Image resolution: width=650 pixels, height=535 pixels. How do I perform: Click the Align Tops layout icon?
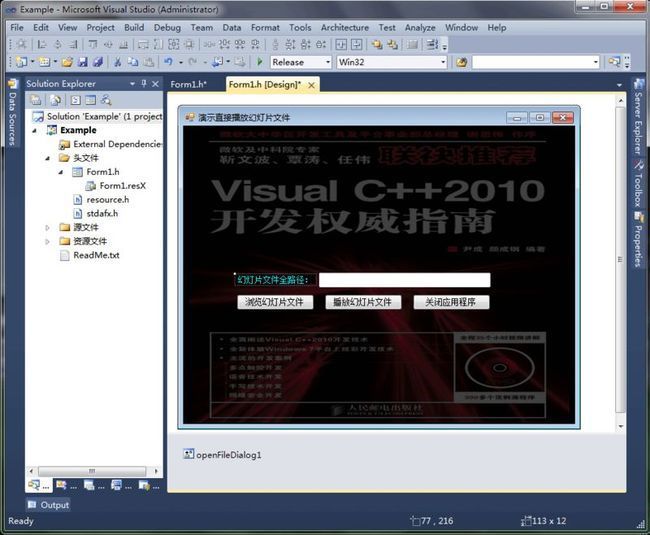tap(93, 44)
